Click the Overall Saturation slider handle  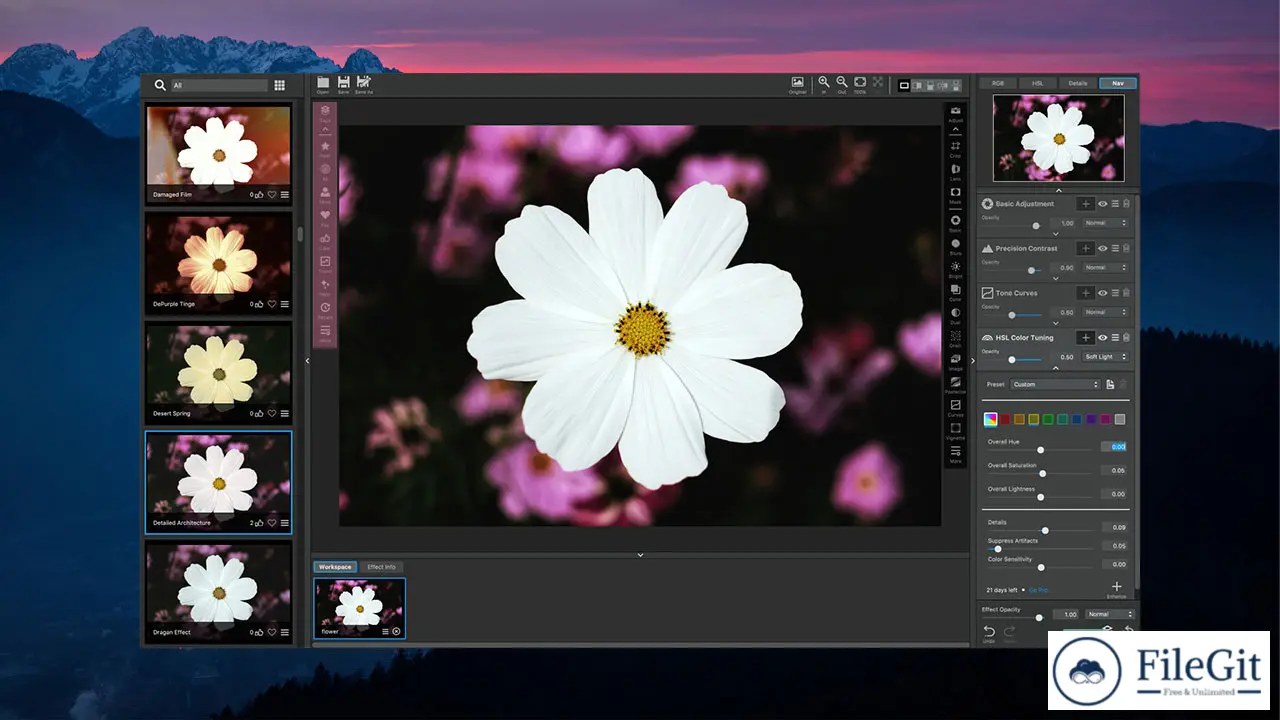click(x=1042, y=473)
